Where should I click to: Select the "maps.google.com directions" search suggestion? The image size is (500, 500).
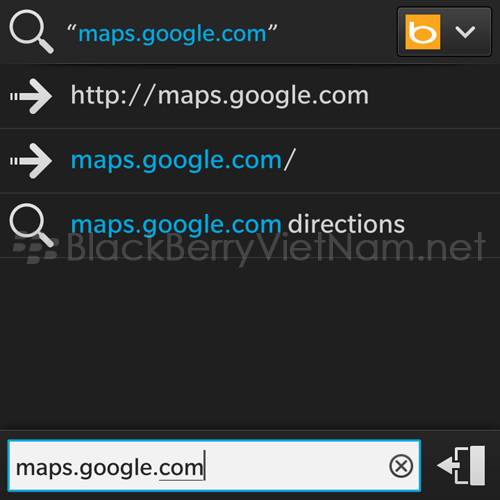click(250, 225)
